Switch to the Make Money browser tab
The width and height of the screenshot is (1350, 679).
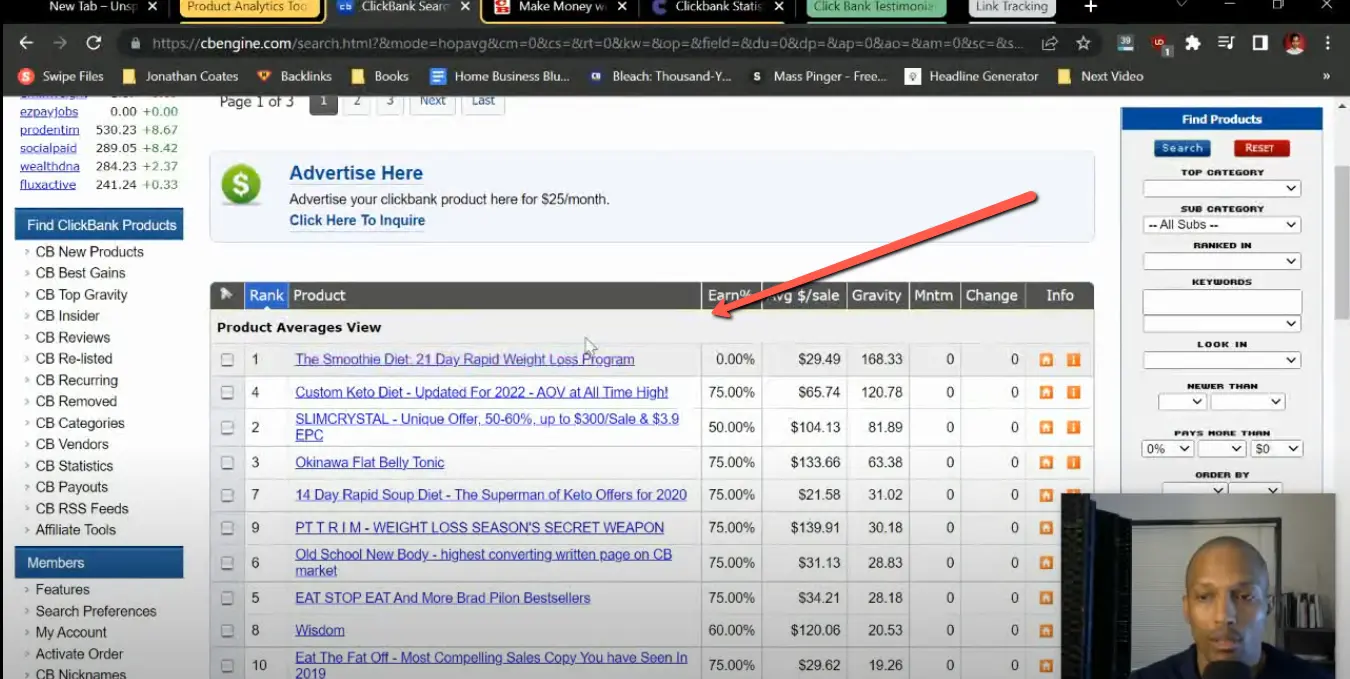(x=557, y=10)
